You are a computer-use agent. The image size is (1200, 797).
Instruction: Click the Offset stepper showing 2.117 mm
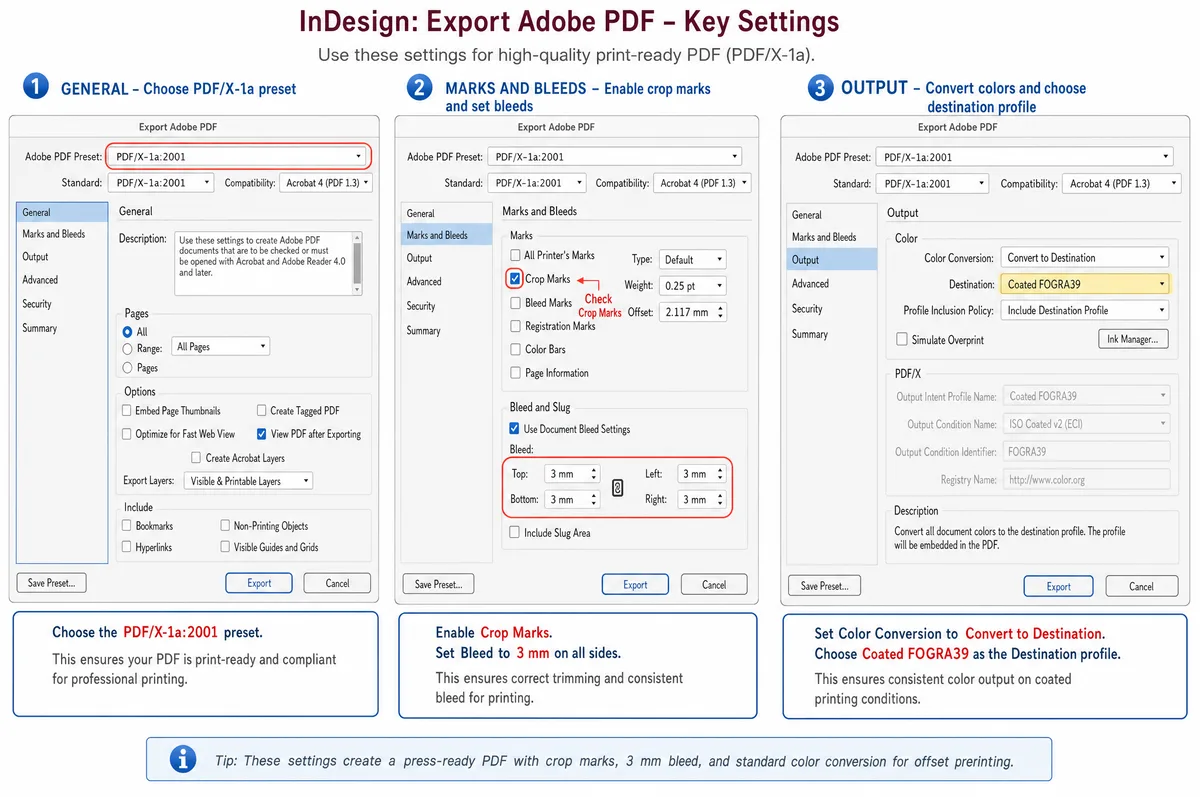(x=692, y=312)
